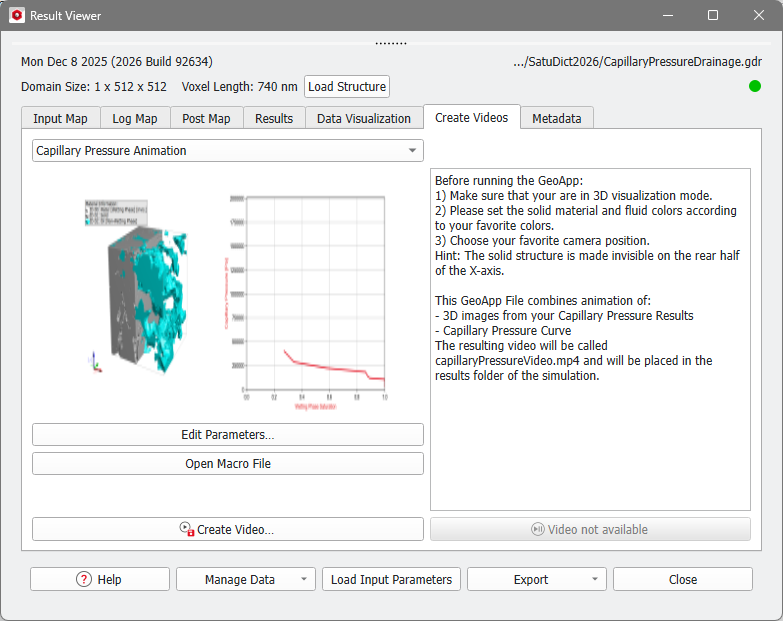
Task: Expand the Manage Data dropdown arrow
Action: 301,580
